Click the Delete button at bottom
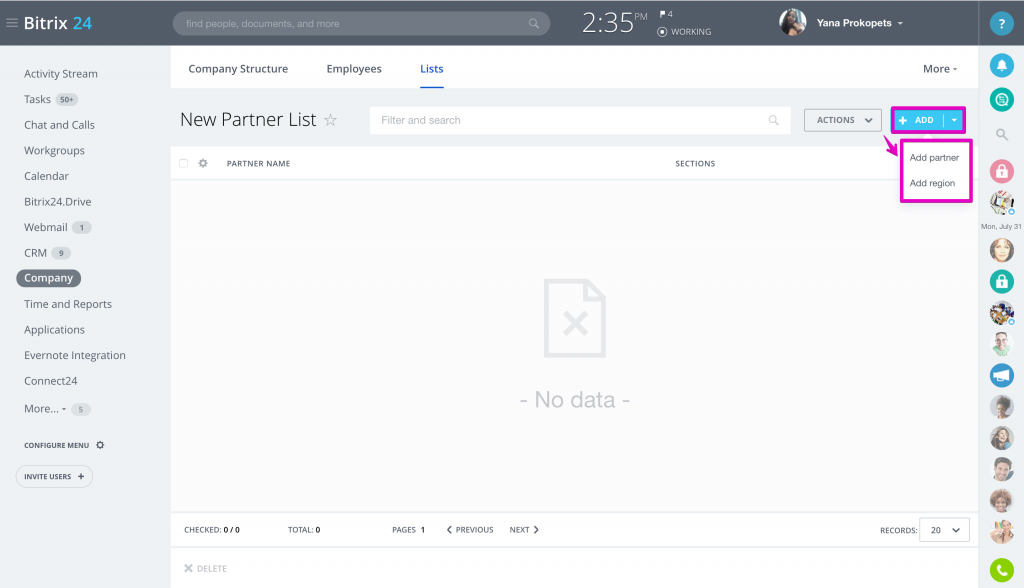Screen dimensions: 1024x588 point(206,568)
